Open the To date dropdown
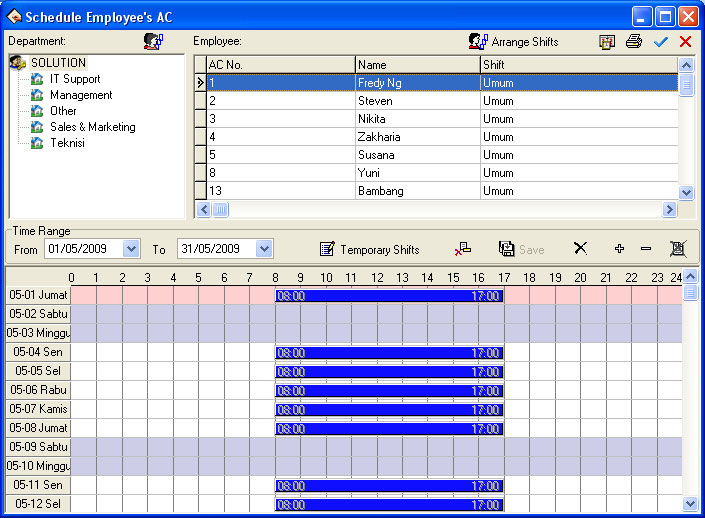Screen dimensions: 705x518 [264, 249]
